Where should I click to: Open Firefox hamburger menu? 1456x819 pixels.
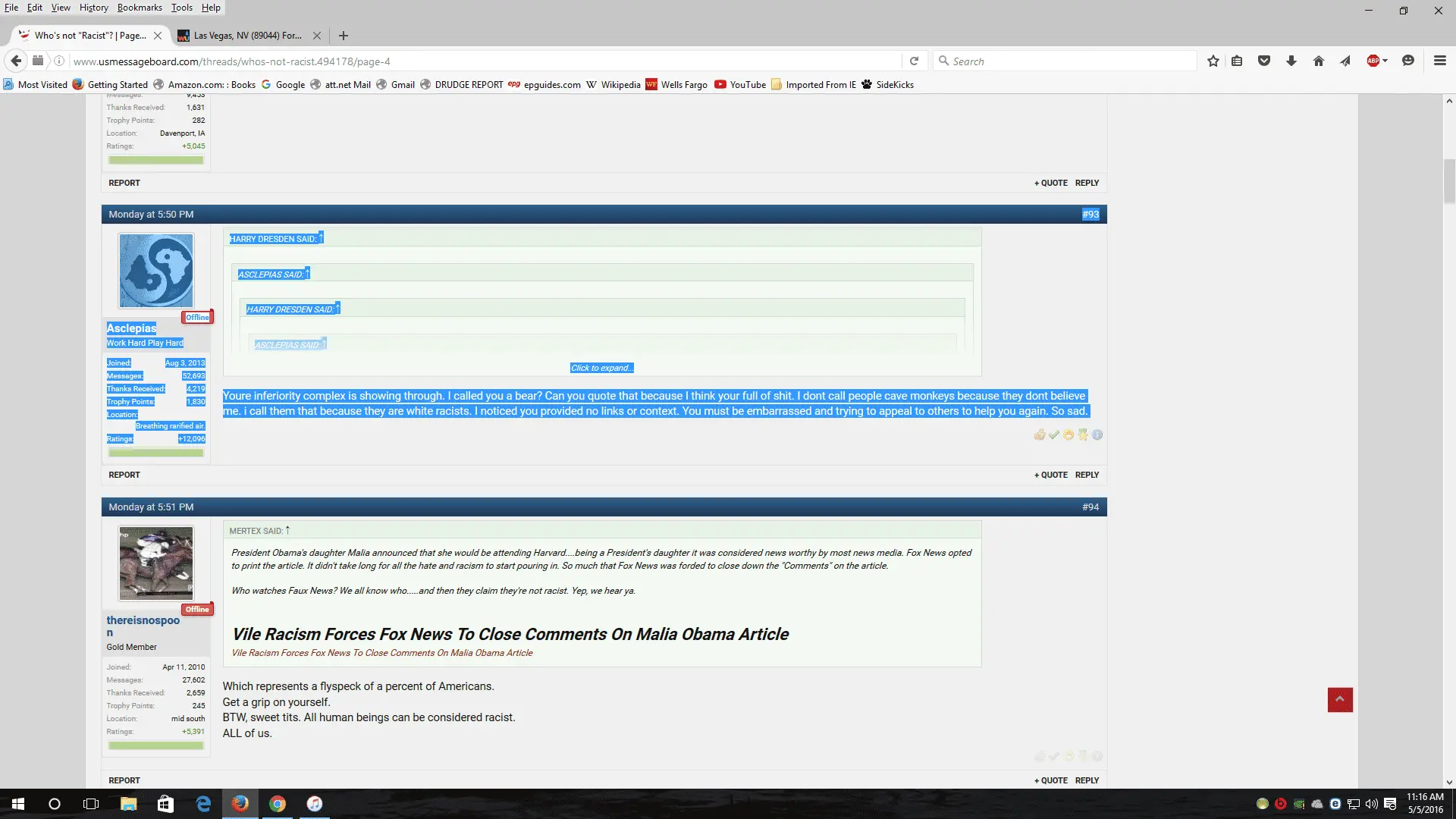[1439, 61]
